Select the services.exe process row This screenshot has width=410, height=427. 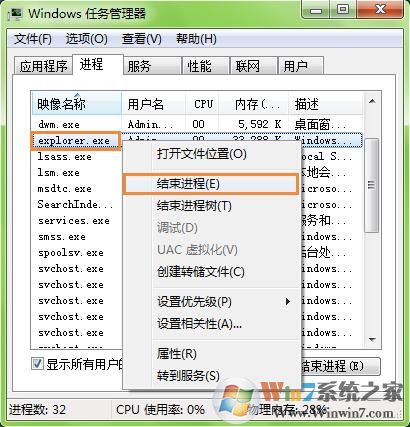point(77,221)
